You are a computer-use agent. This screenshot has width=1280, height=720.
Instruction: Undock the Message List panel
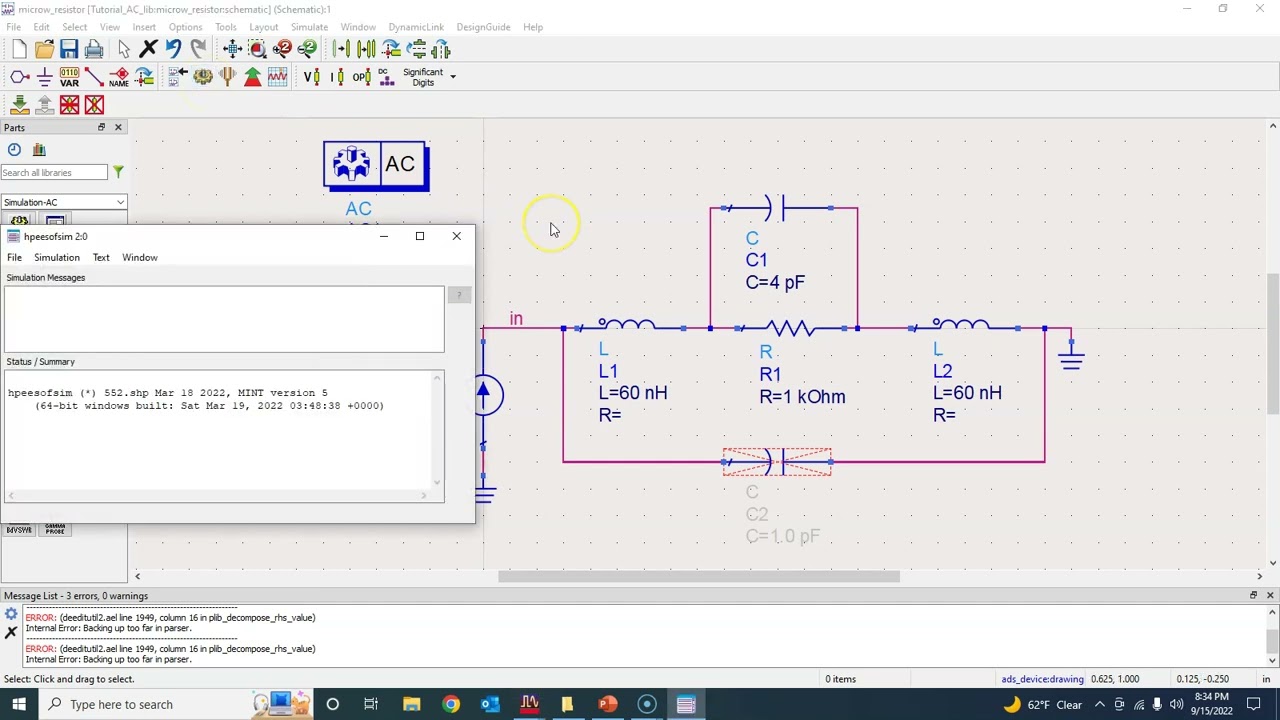1253,596
